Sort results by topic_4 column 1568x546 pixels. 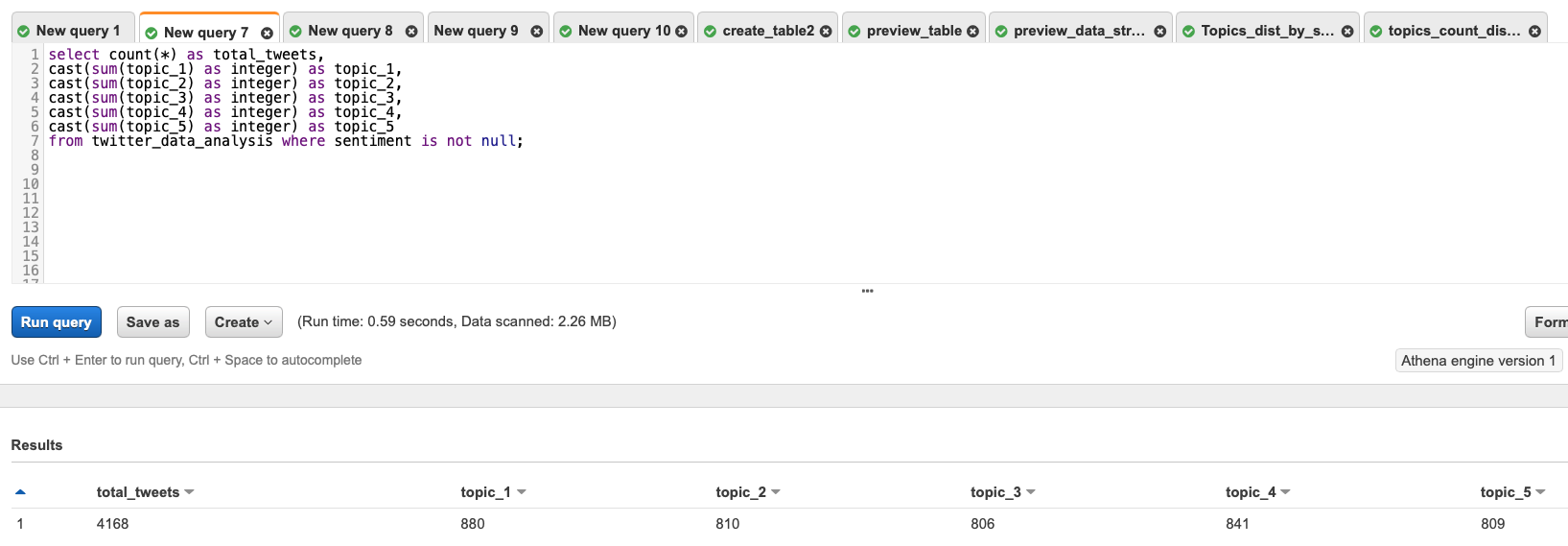point(1258,492)
